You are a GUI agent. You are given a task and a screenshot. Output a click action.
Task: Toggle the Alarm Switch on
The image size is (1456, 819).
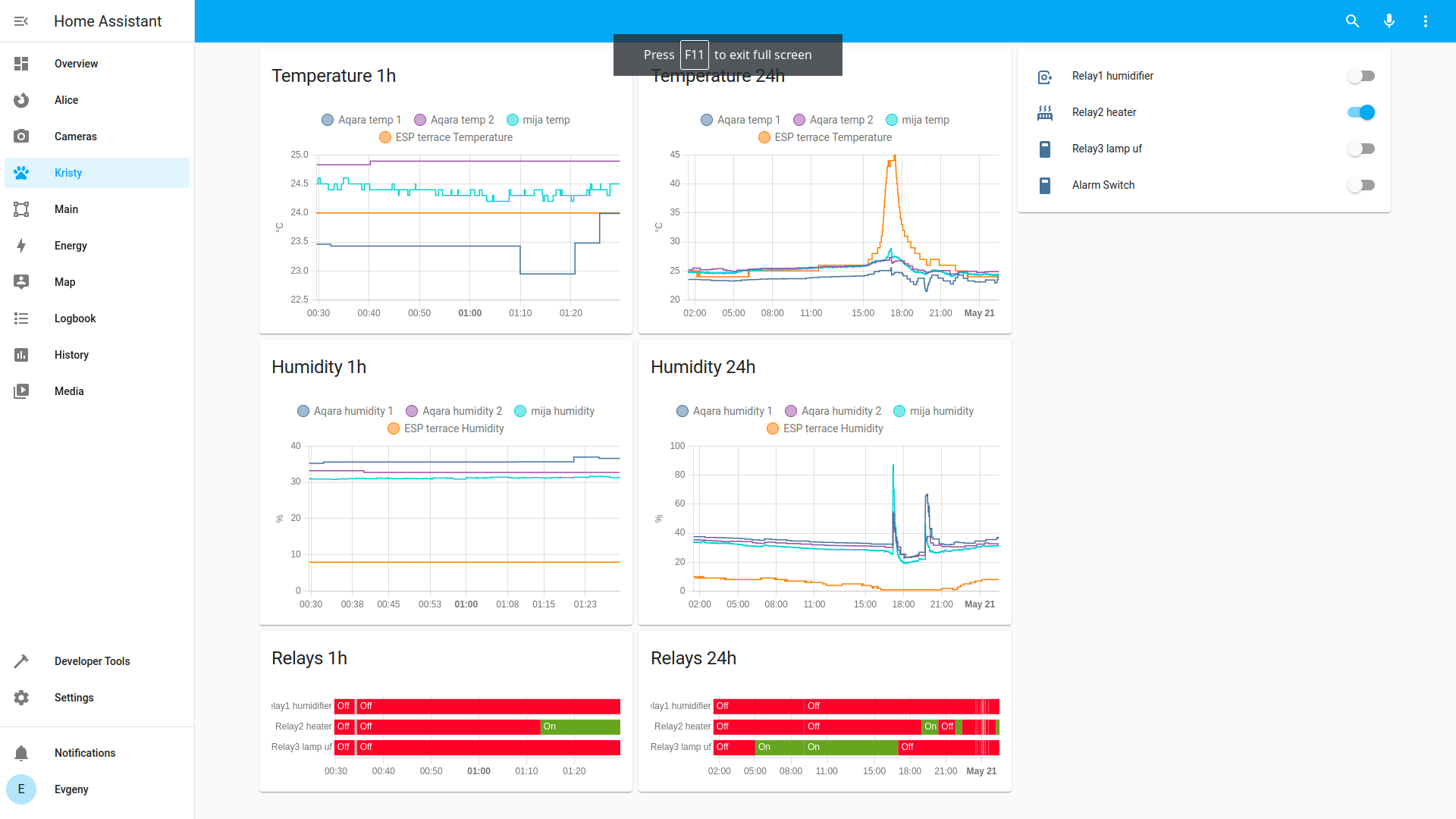point(1360,185)
